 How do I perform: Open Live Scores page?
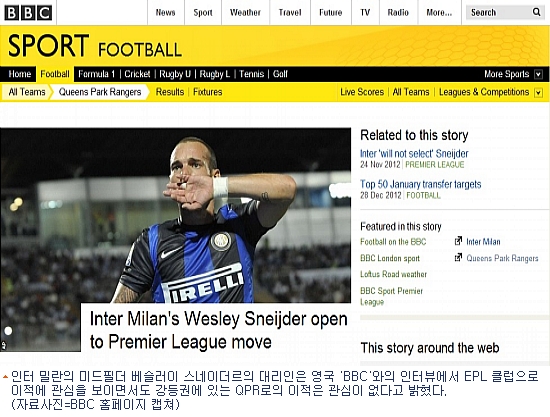click(362, 92)
